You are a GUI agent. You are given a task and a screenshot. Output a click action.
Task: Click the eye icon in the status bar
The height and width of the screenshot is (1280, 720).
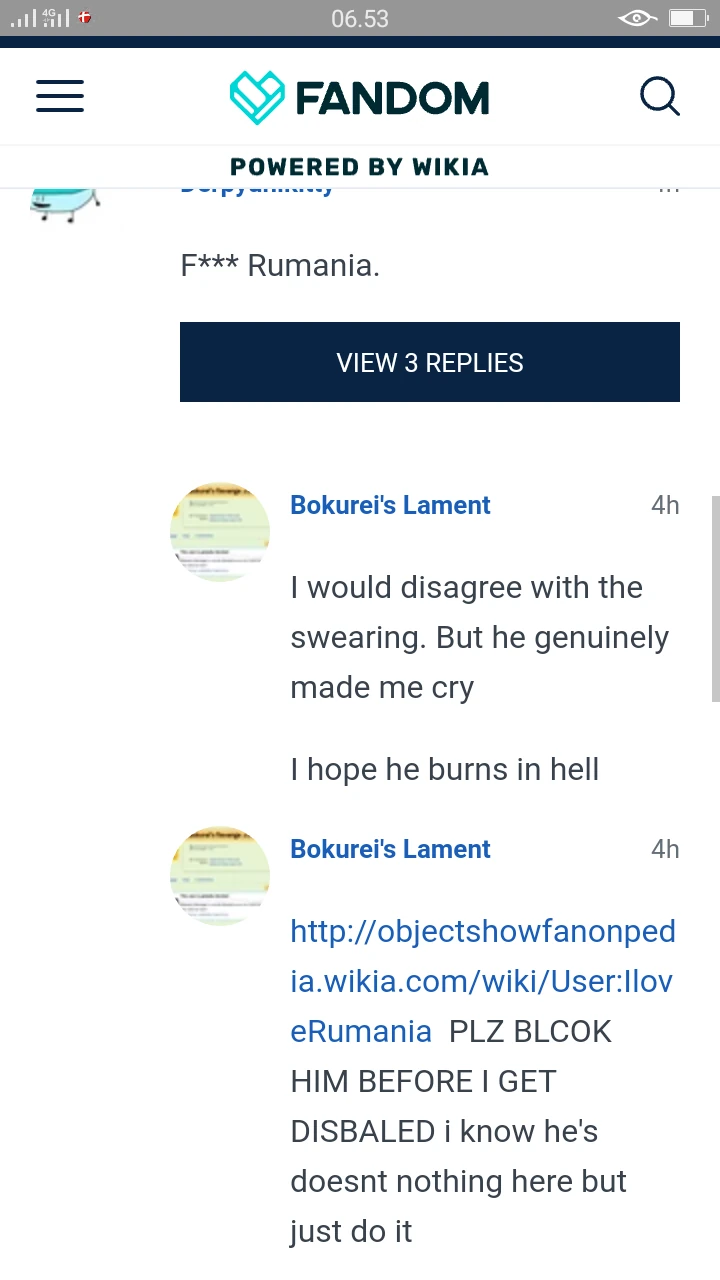(x=637, y=17)
